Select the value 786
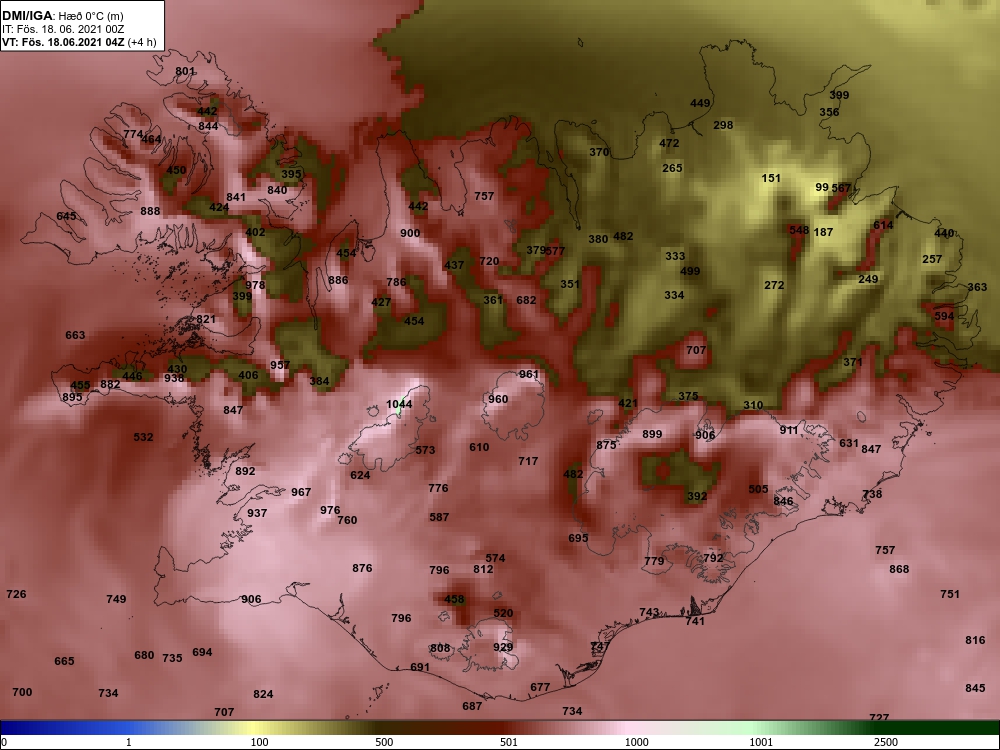 396,281
